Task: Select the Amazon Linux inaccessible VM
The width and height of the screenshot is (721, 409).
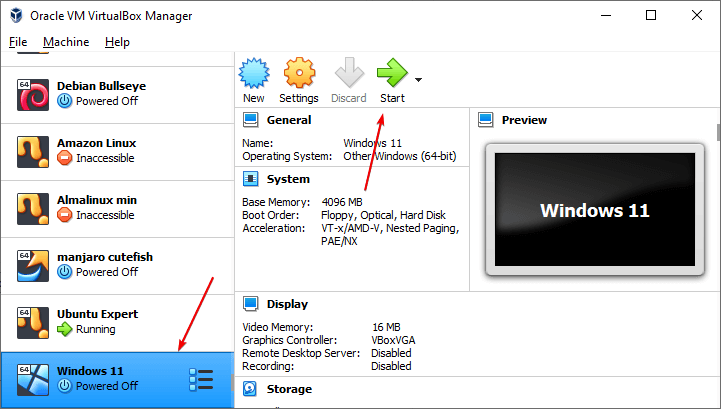Action: coord(96,151)
